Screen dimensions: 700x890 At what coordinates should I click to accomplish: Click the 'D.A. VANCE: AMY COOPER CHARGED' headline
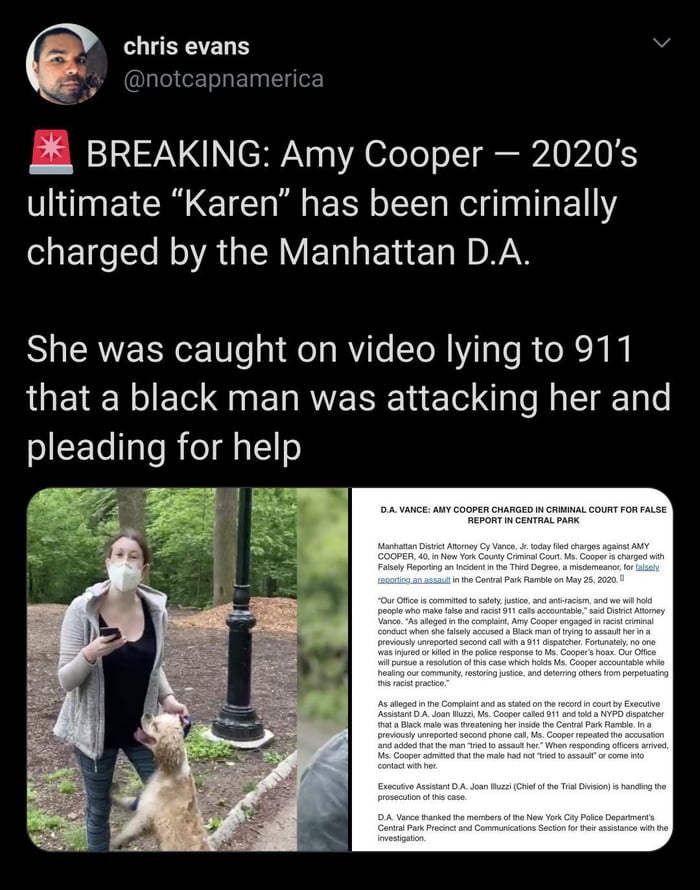click(x=523, y=515)
